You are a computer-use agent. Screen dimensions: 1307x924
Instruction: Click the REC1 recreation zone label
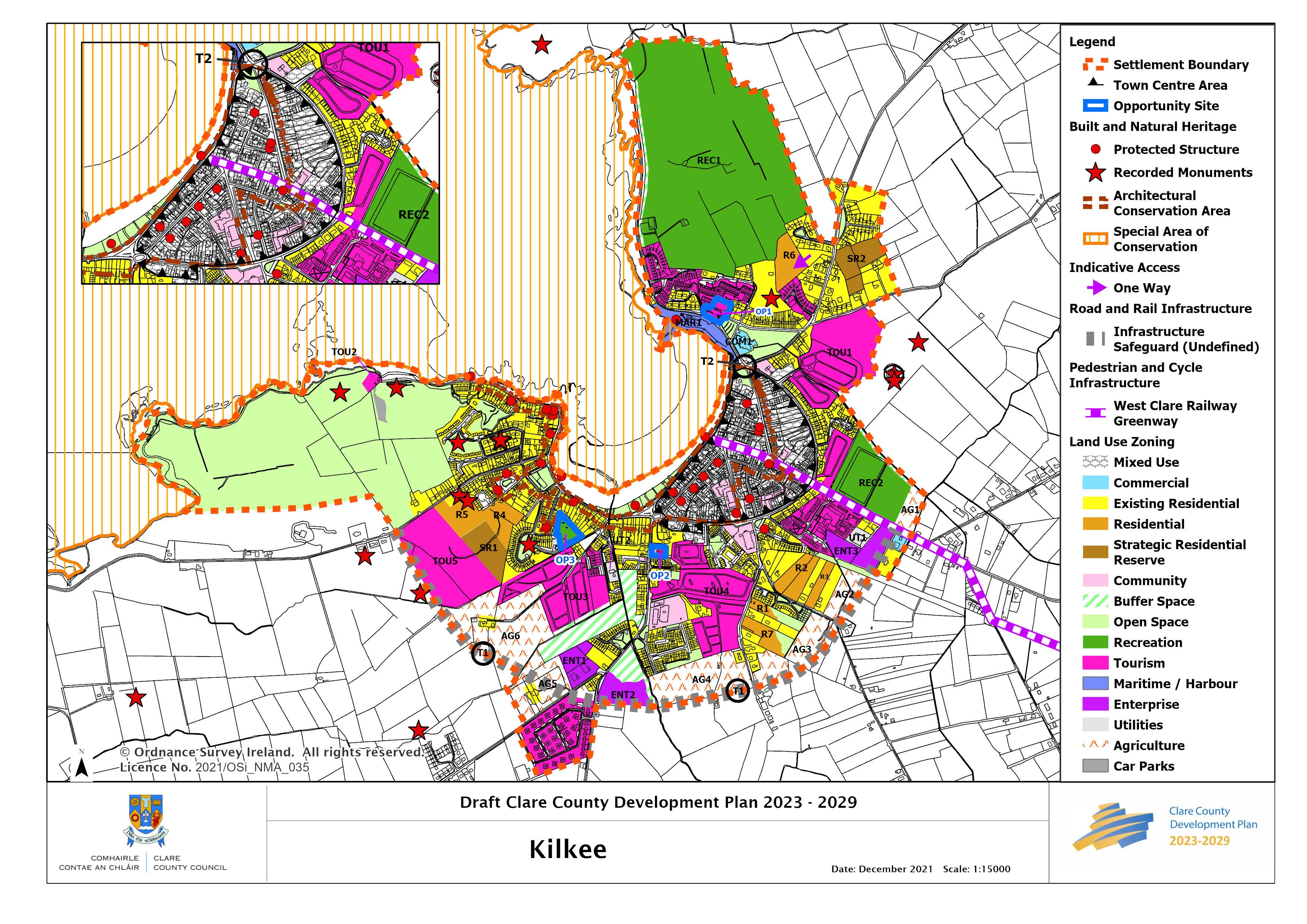coord(709,161)
